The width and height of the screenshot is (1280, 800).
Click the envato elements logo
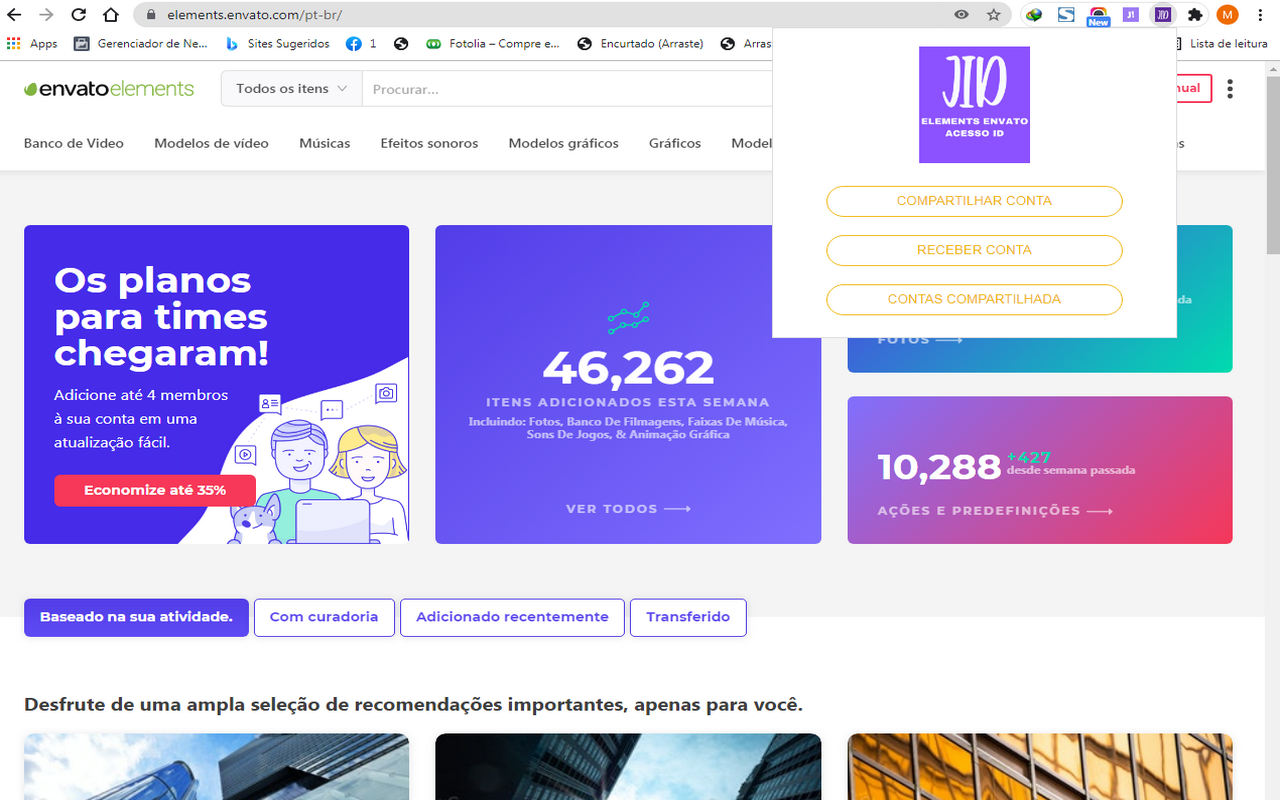point(109,89)
